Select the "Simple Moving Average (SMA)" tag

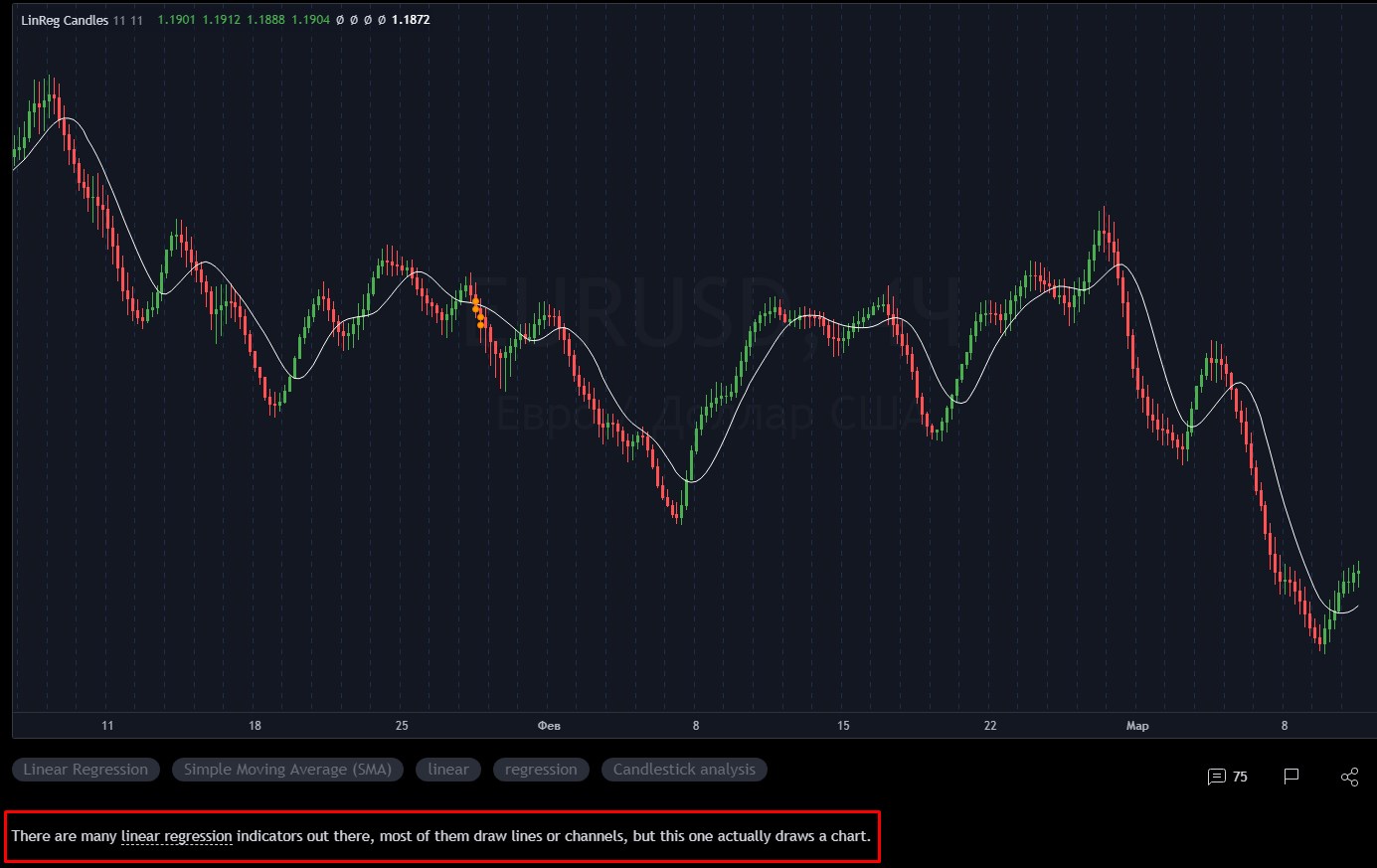(x=287, y=770)
